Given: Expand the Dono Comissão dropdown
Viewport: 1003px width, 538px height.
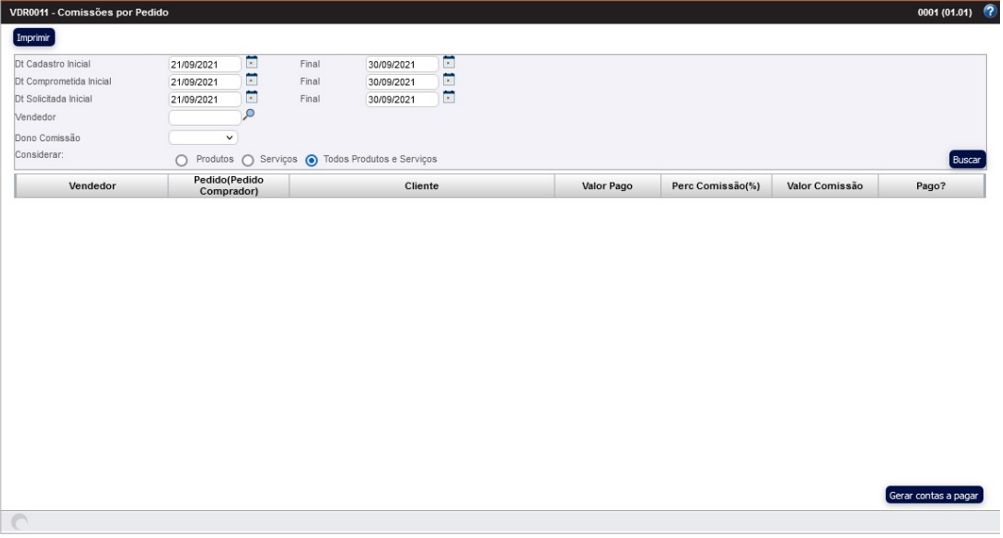Looking at the screenshot, I should pos(203,138).
